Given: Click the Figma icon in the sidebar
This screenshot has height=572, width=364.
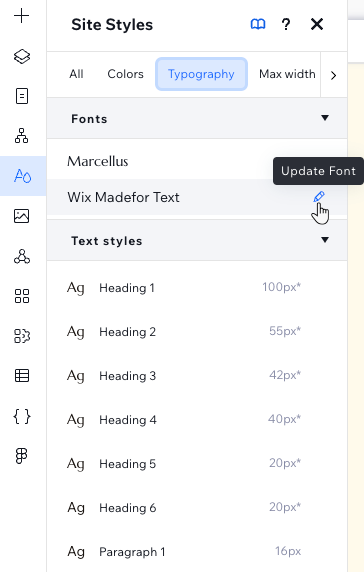Looking at the screenshot, I should pos(22,456).
